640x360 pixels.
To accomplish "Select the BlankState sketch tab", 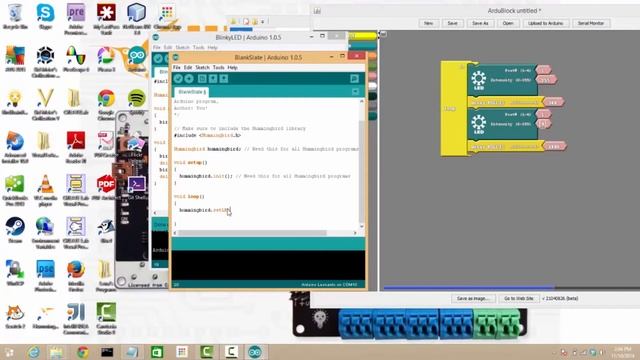I will point(192,92).
